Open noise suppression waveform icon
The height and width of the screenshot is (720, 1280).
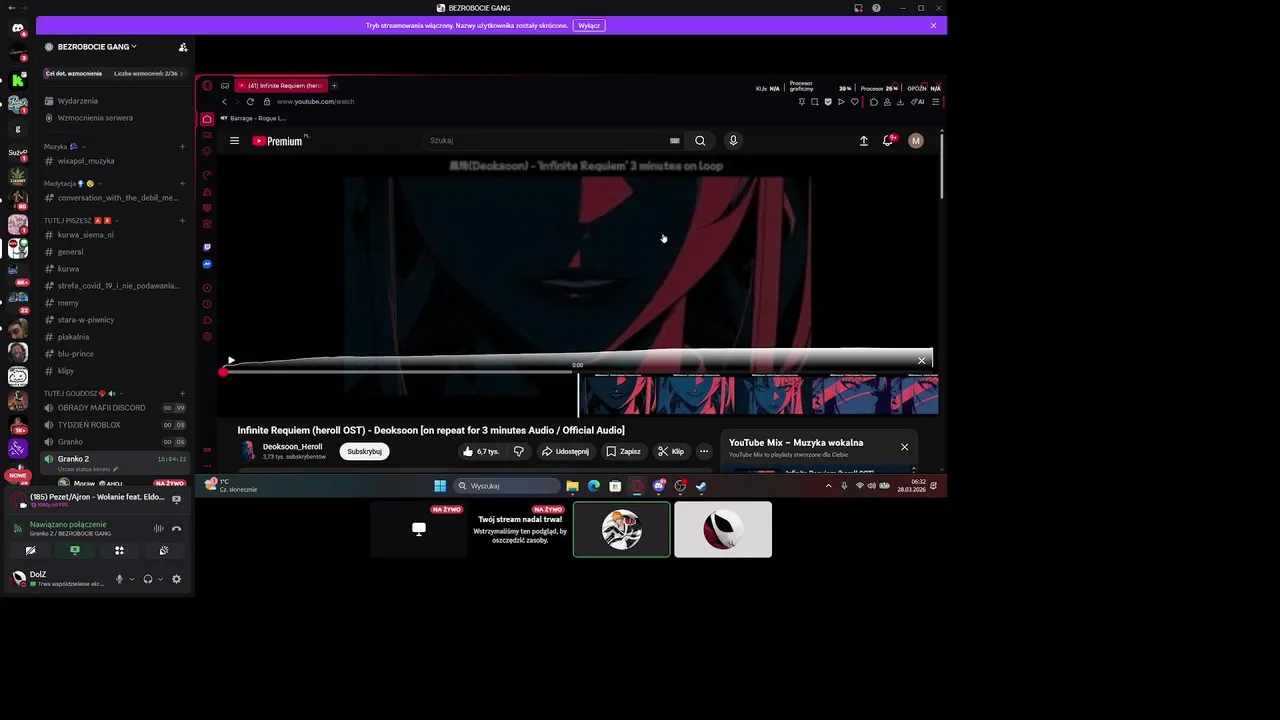tap(158, 528)
